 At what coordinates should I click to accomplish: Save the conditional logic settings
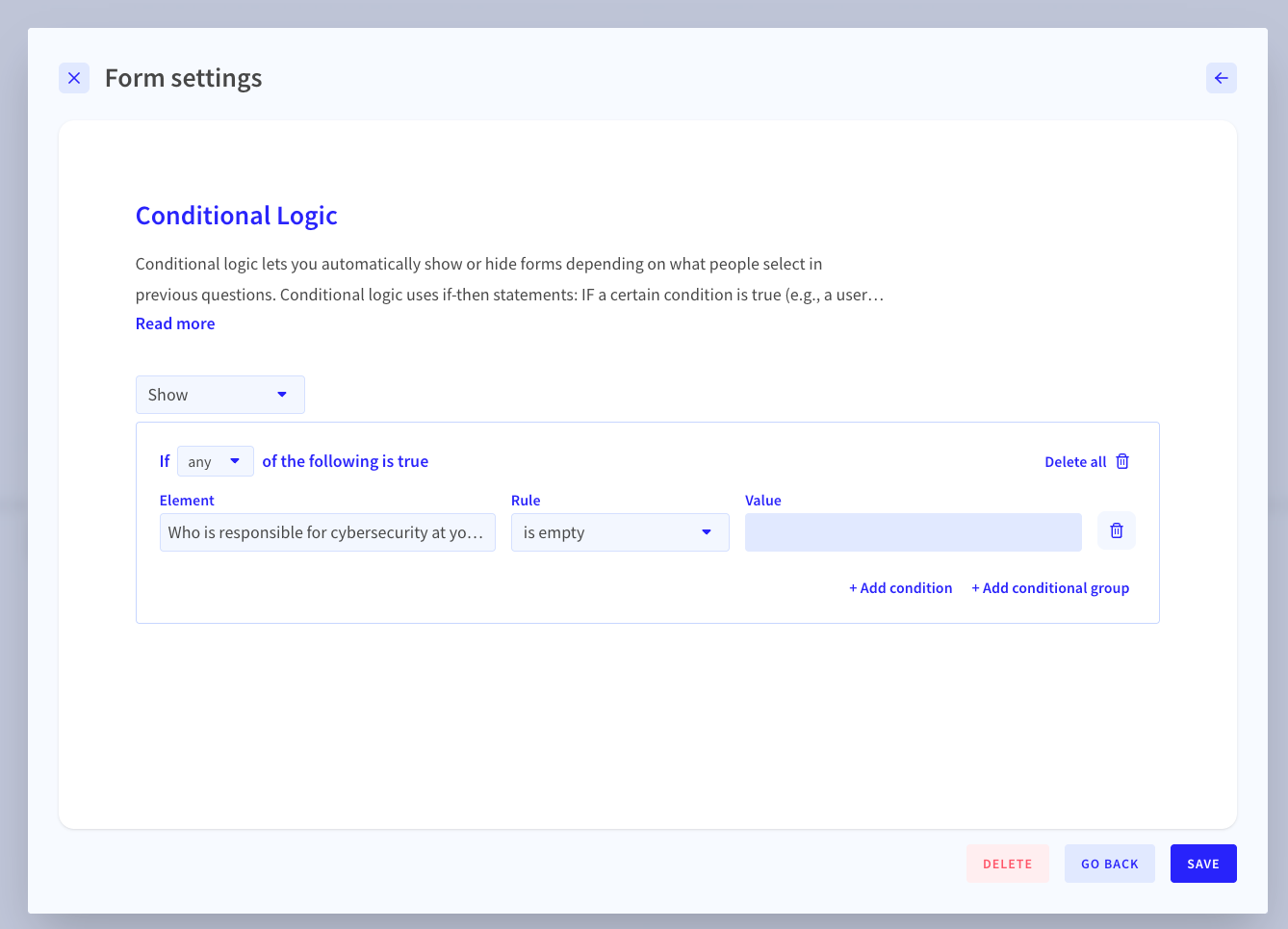(1203, 864)
